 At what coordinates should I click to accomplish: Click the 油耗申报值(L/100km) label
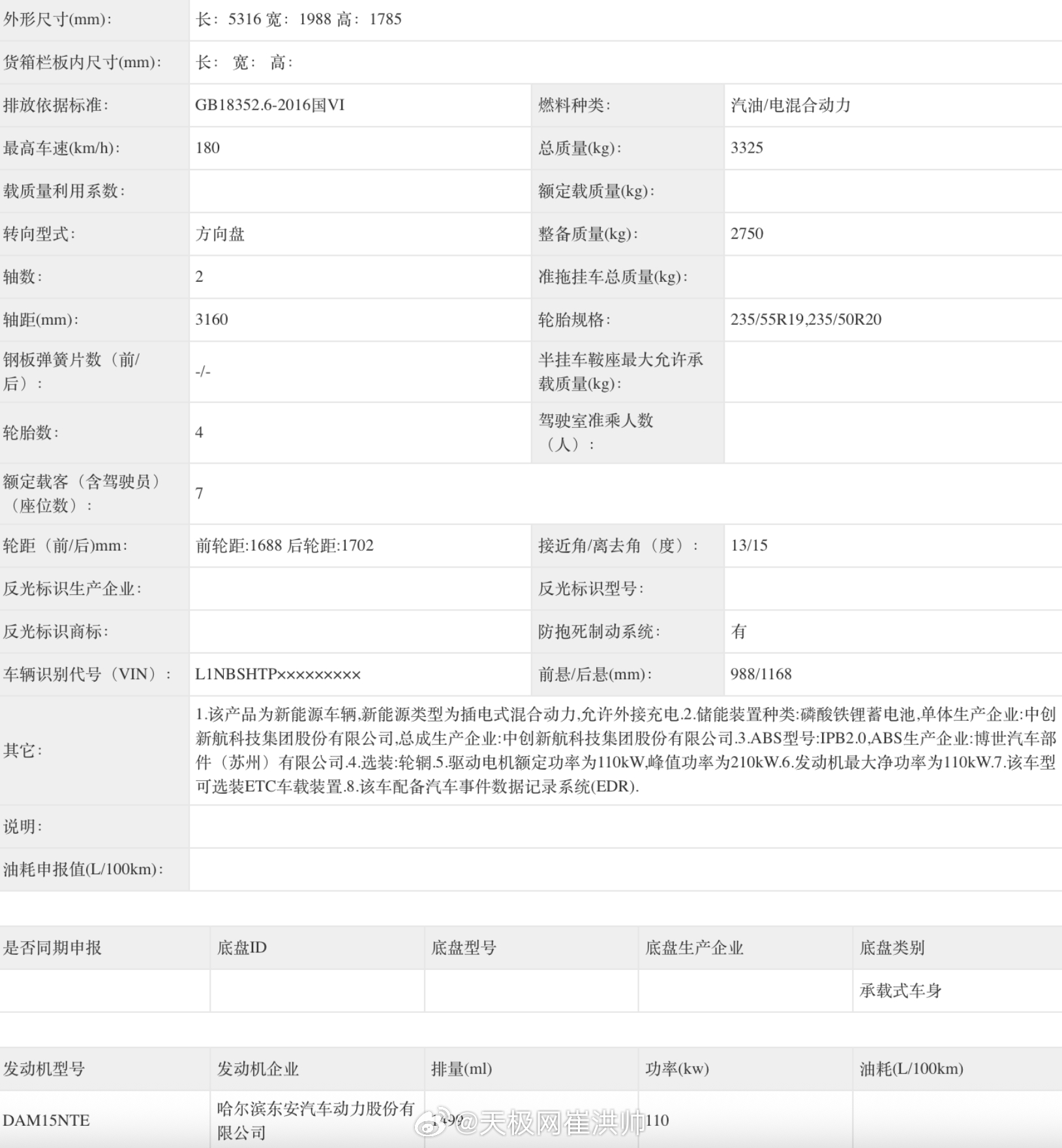[x=83, y=869]
